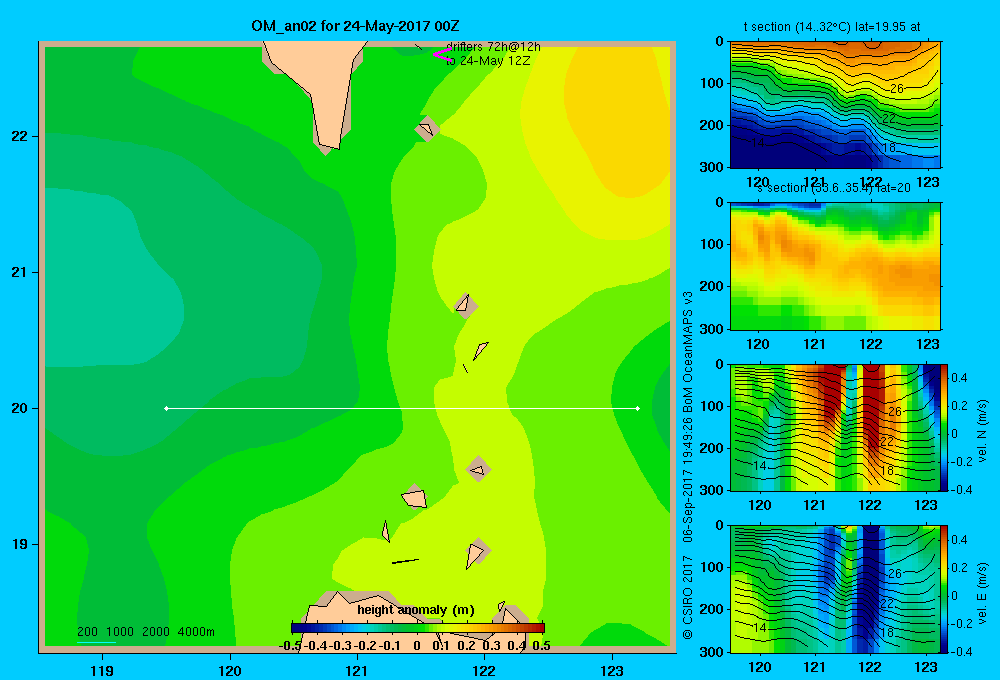Click the '-0.4' tick on vel. E color bar

[961, 651]
